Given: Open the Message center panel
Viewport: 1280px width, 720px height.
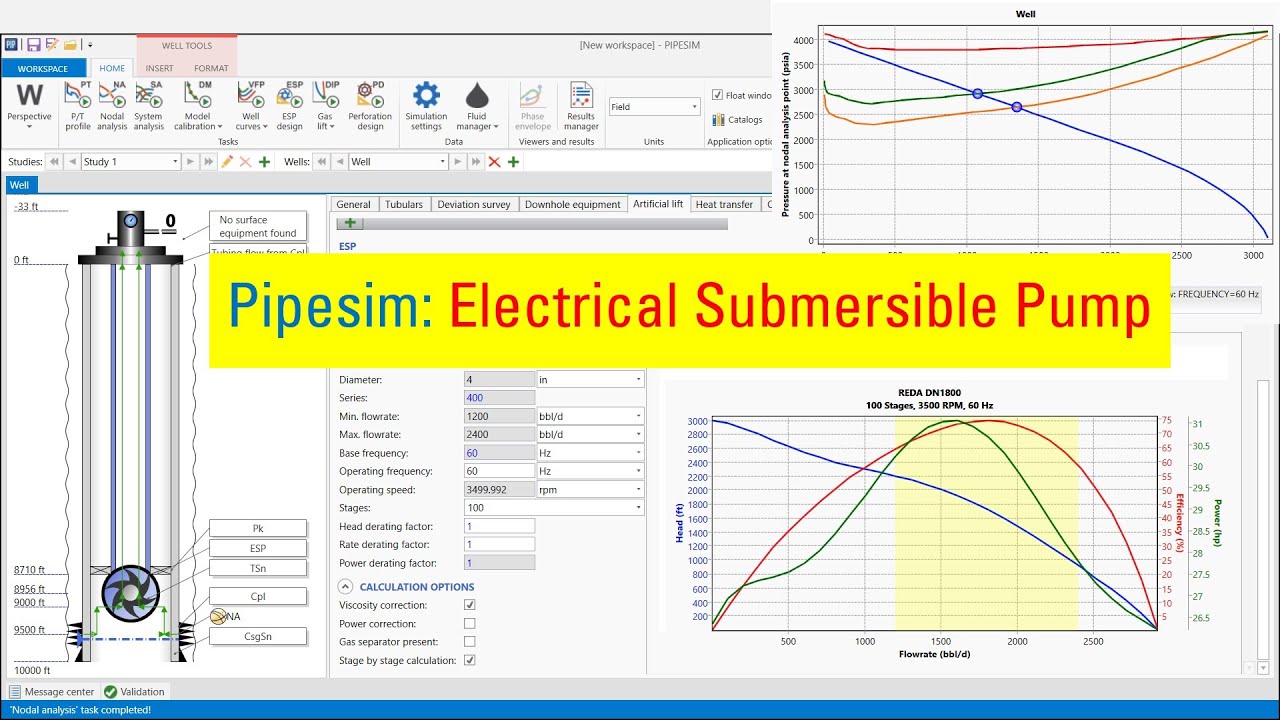Looking at the screenshot, I should 51,691.
